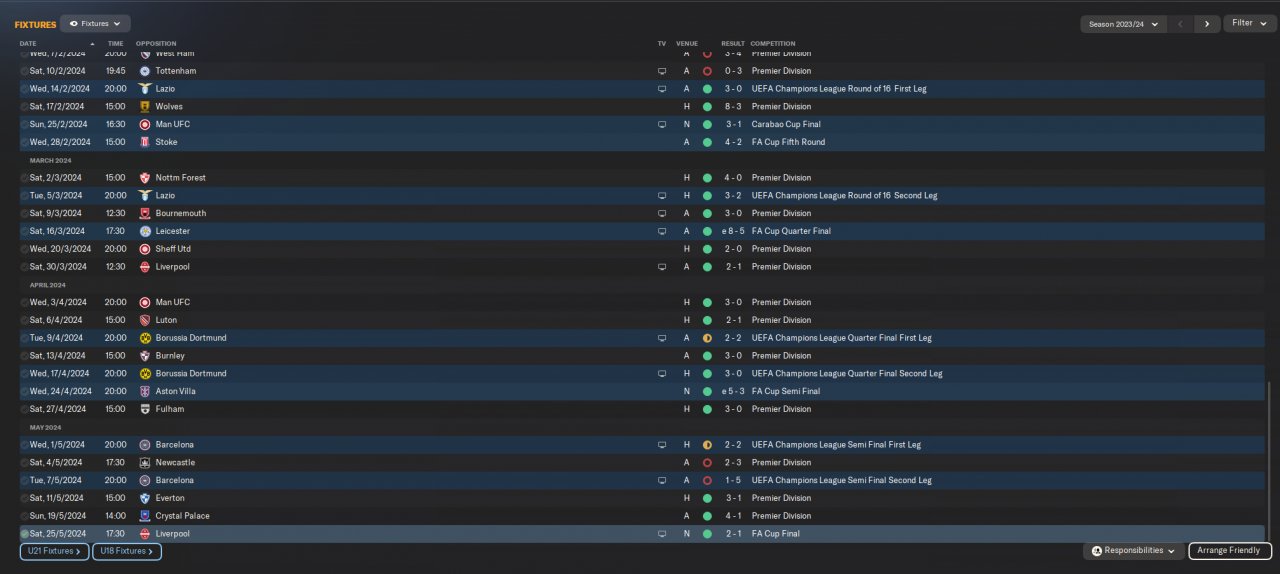The width and height of the screenshot is (1280, 574).
Task: Click the red loss indicator for Newcastle
Action: tap(707, 463)
